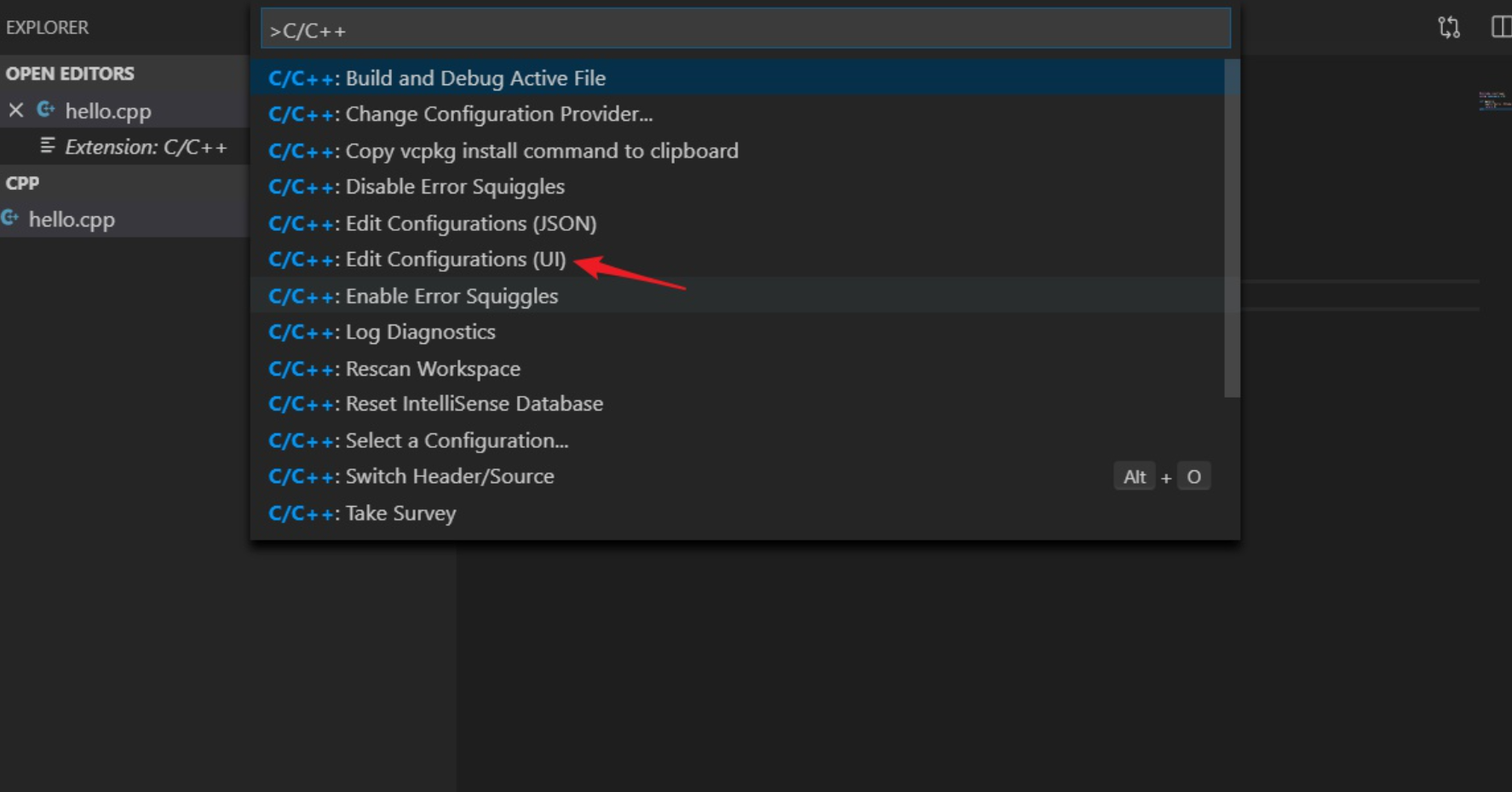Screen dimensions: 1512x792
Task: Close hello.cpp in Open Editors
Action: point(16,110)
